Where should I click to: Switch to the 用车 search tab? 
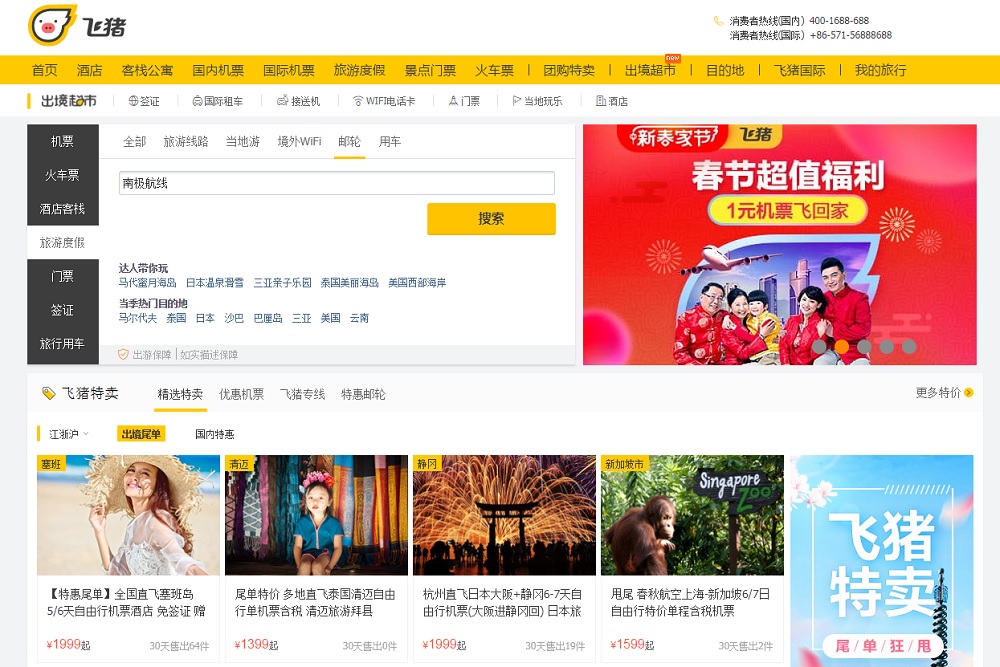(390, 142)
